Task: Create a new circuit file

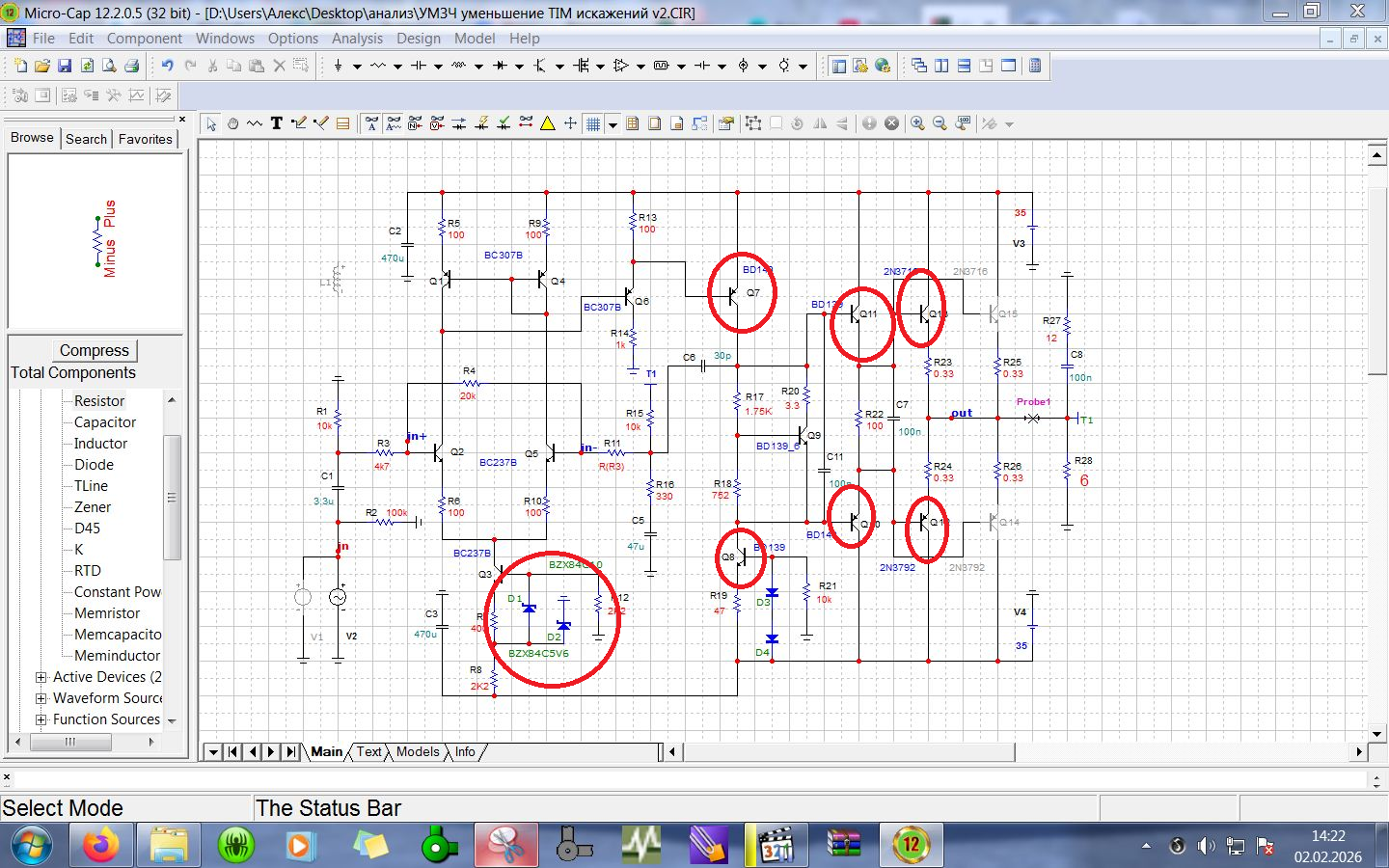Action: 20,66
